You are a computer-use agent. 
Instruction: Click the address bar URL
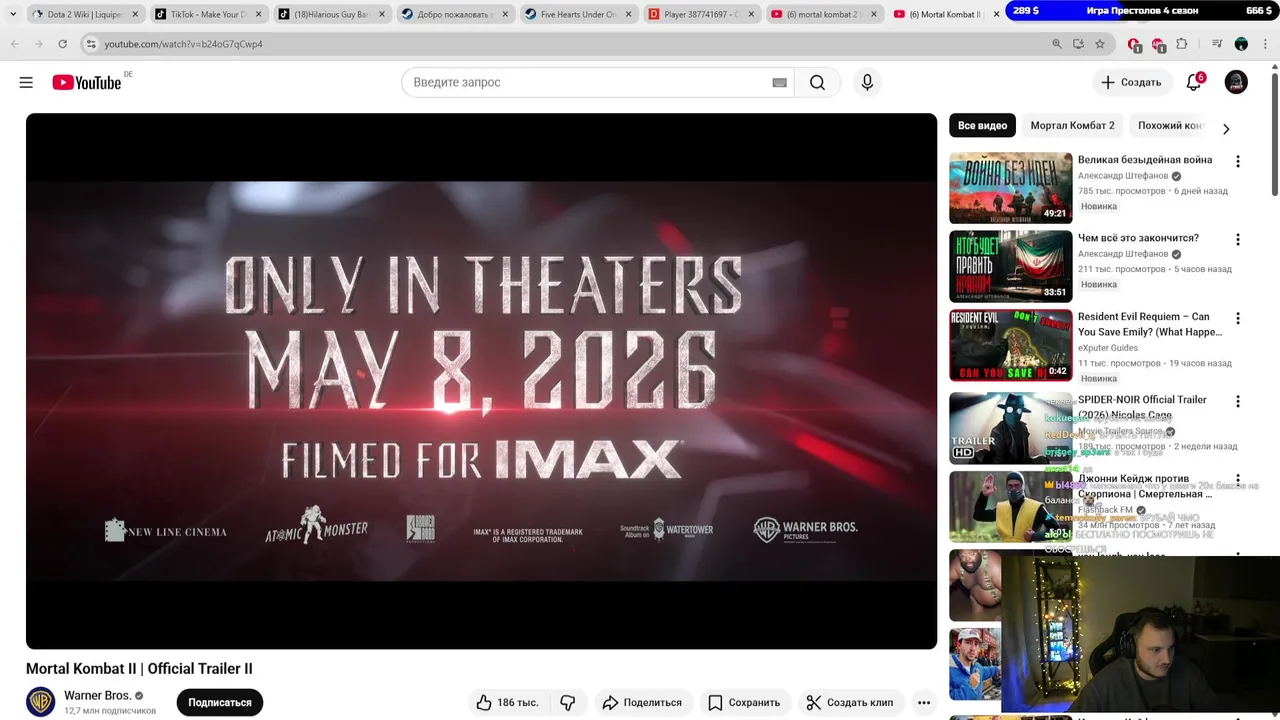(x=184, y=44)
